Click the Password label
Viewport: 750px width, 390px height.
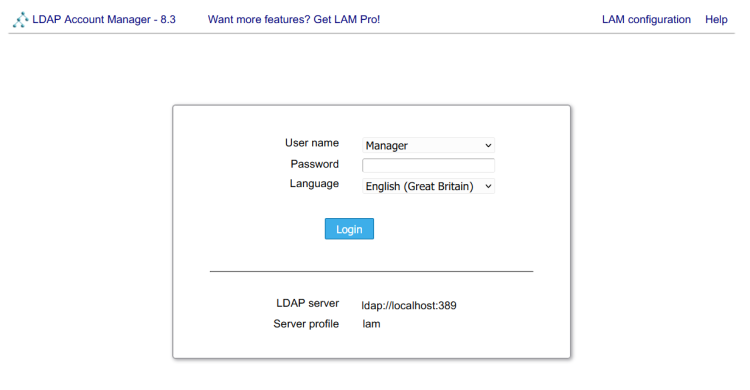[314, 164]
